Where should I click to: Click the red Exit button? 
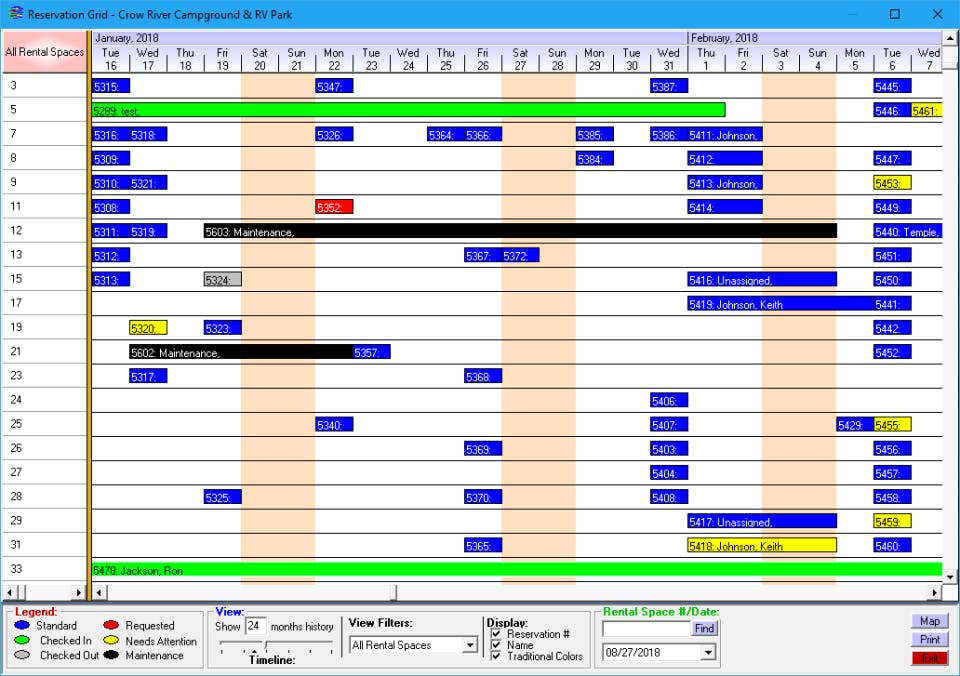pyautogui.click(x=929, y=658)
